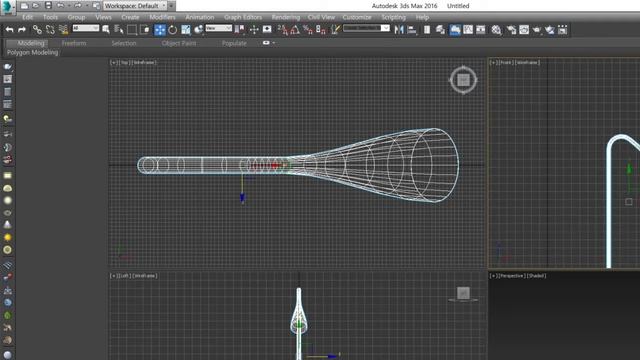Expand the redo history arrow in quick access
Screen dimensions: 640x360
click(86, 6)
